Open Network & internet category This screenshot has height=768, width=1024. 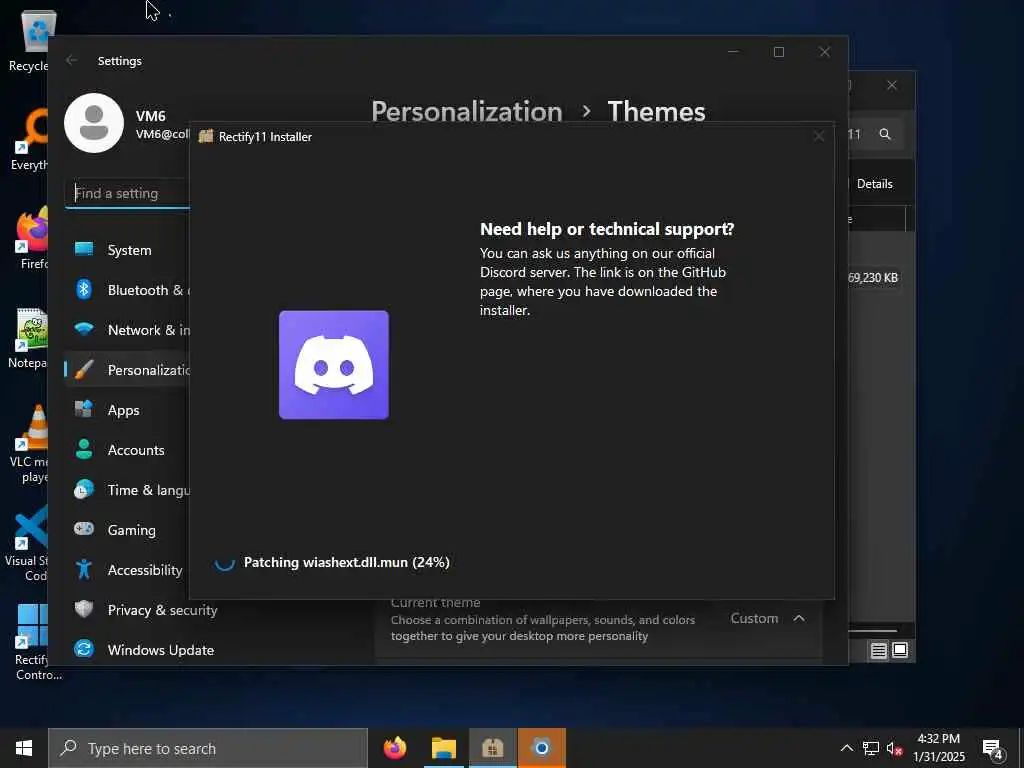coord(127,330)
